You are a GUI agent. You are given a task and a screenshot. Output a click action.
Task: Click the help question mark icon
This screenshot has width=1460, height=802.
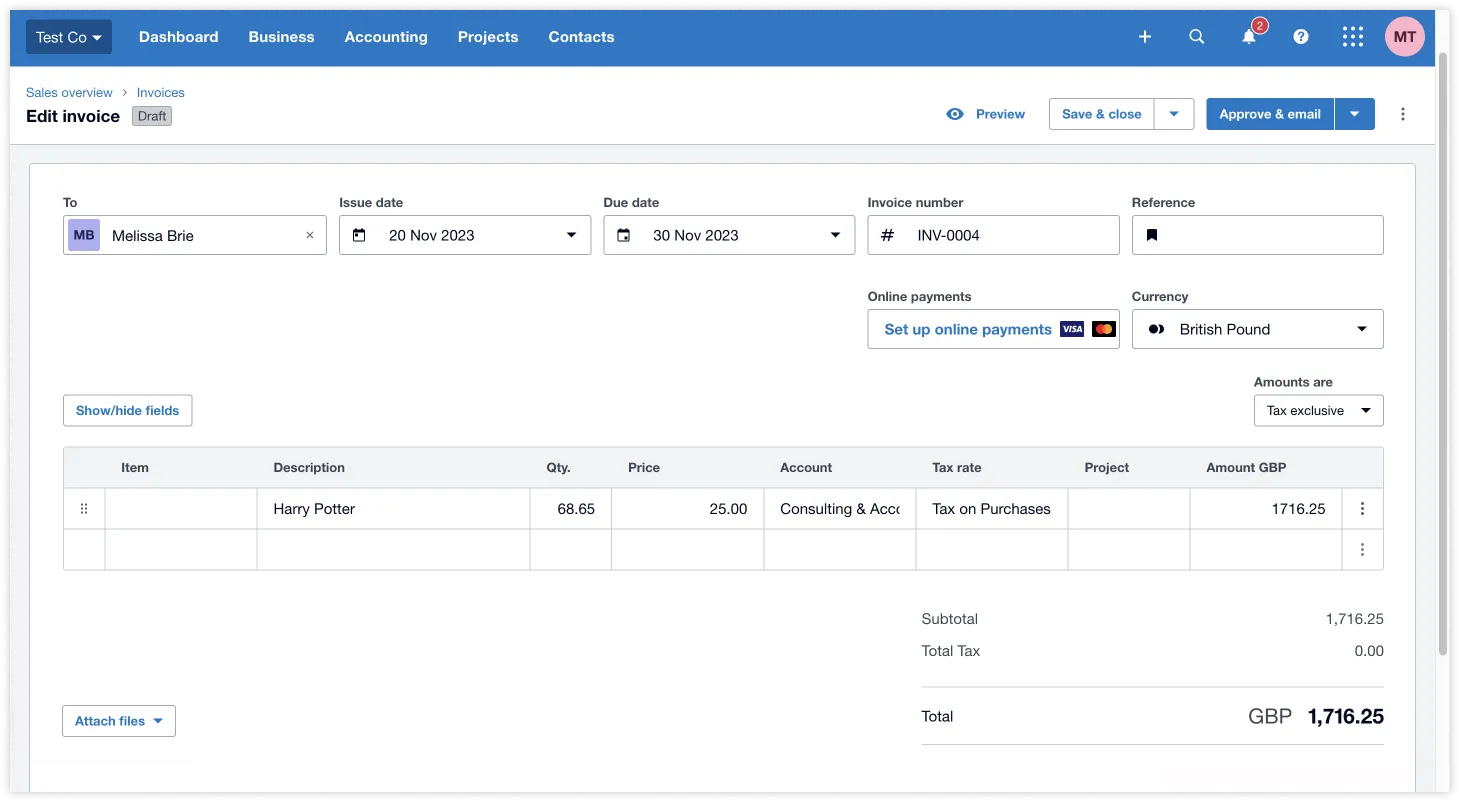coord(1301,37)
